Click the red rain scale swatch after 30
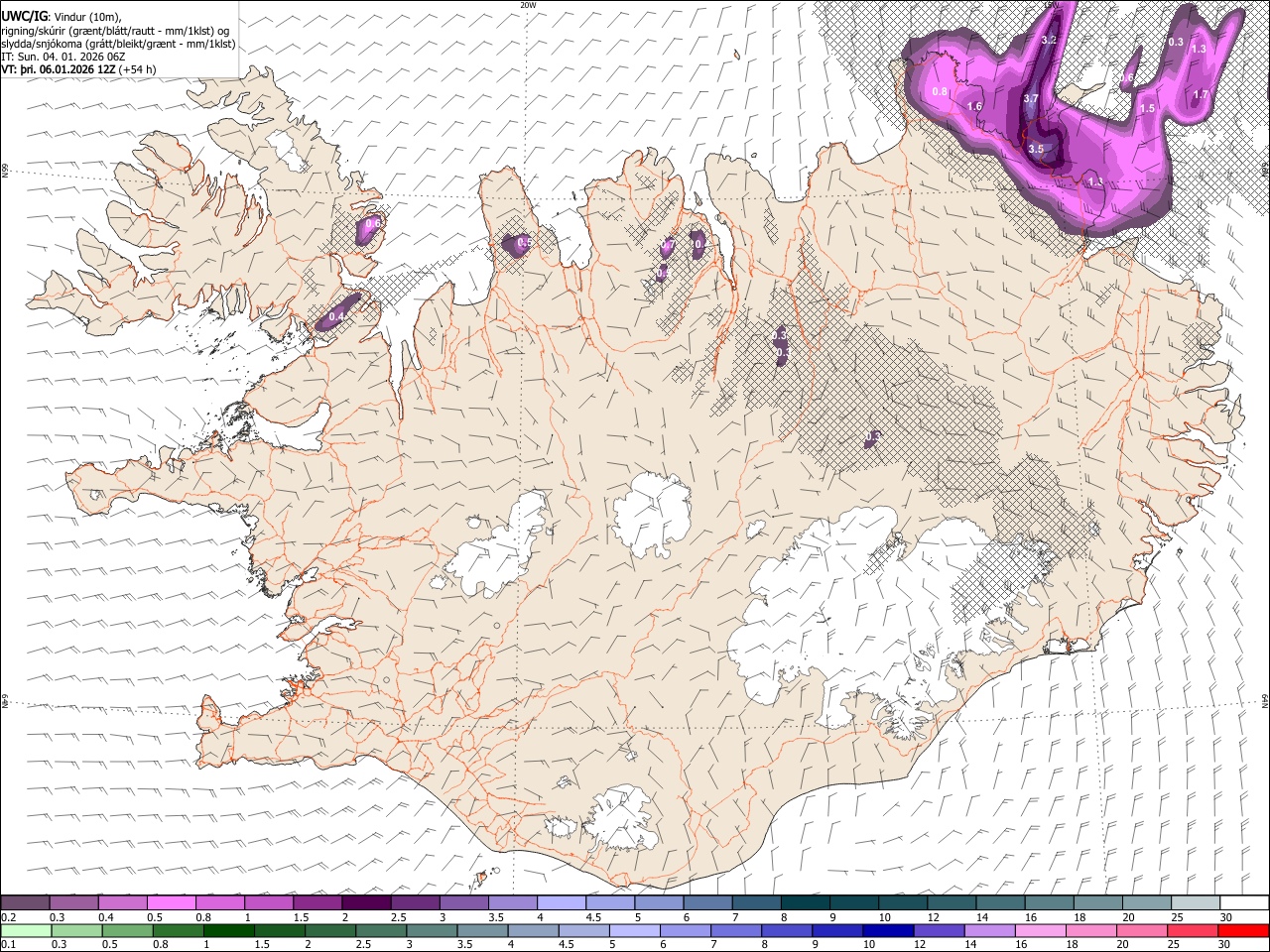 1244,930
